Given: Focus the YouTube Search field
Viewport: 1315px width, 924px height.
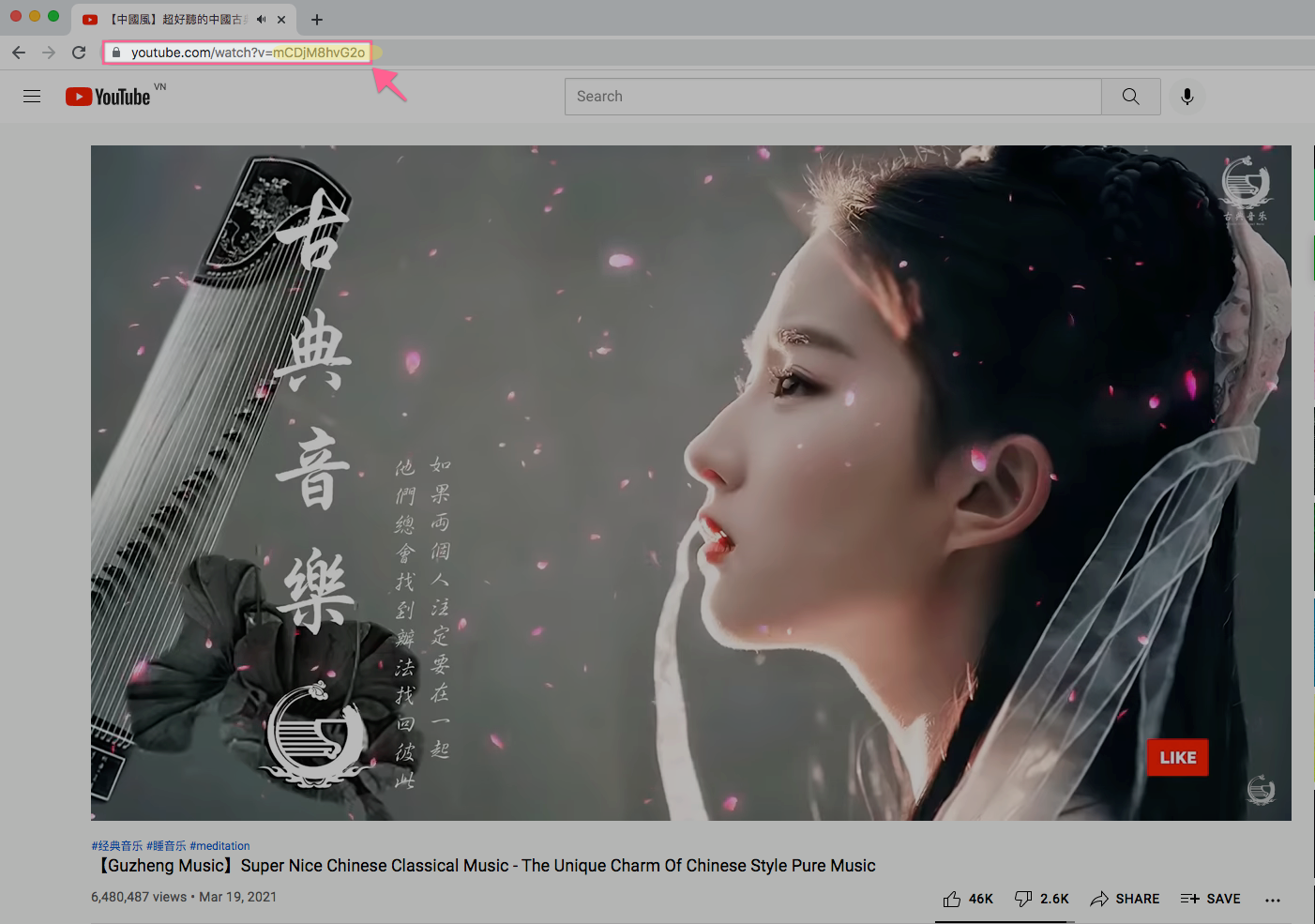Looking at the screenshot, I should pos(833,97).
